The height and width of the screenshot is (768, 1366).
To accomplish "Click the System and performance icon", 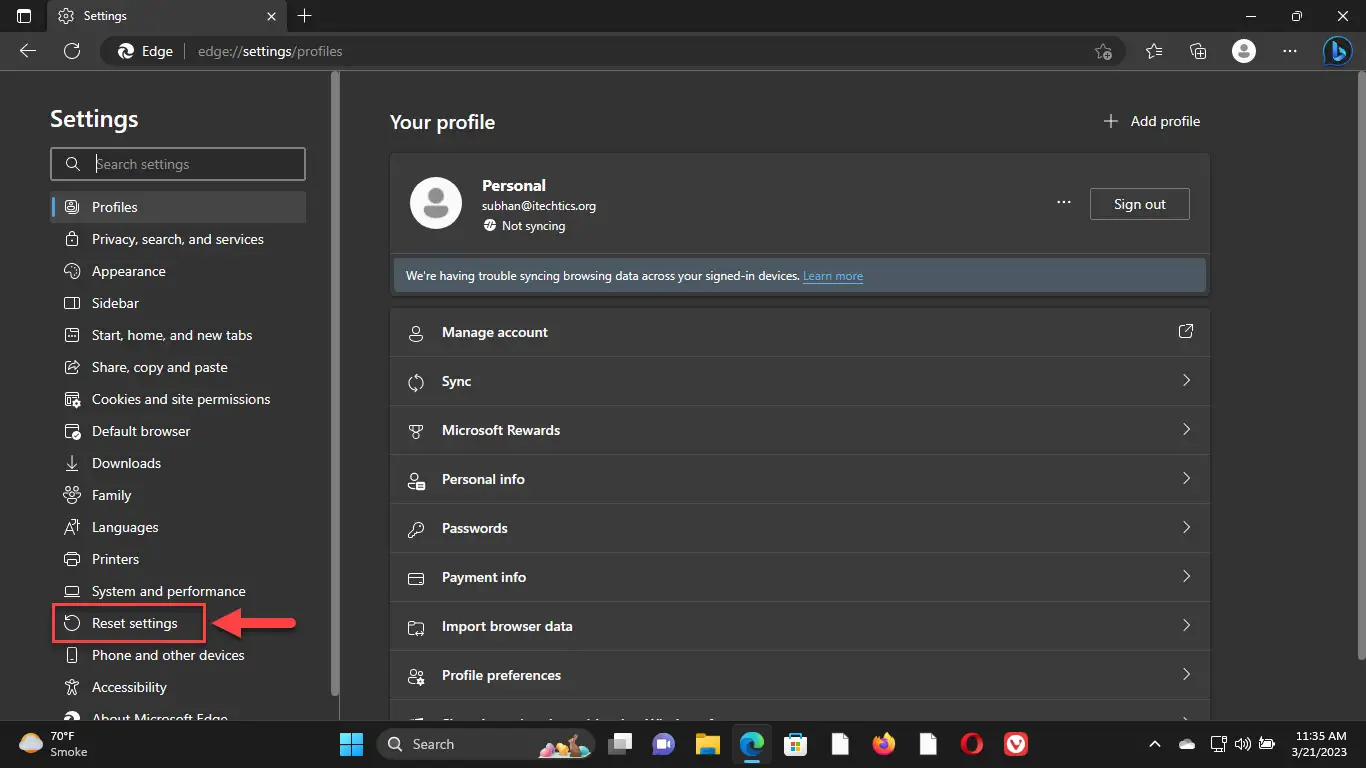I will 72,591.
